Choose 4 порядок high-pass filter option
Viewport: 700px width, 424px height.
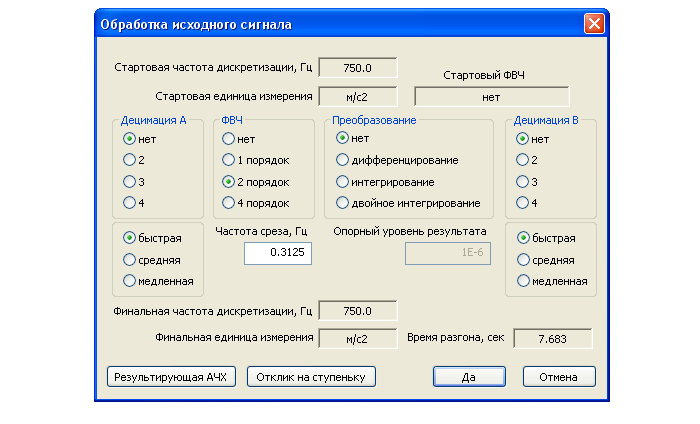pos(229,203)
